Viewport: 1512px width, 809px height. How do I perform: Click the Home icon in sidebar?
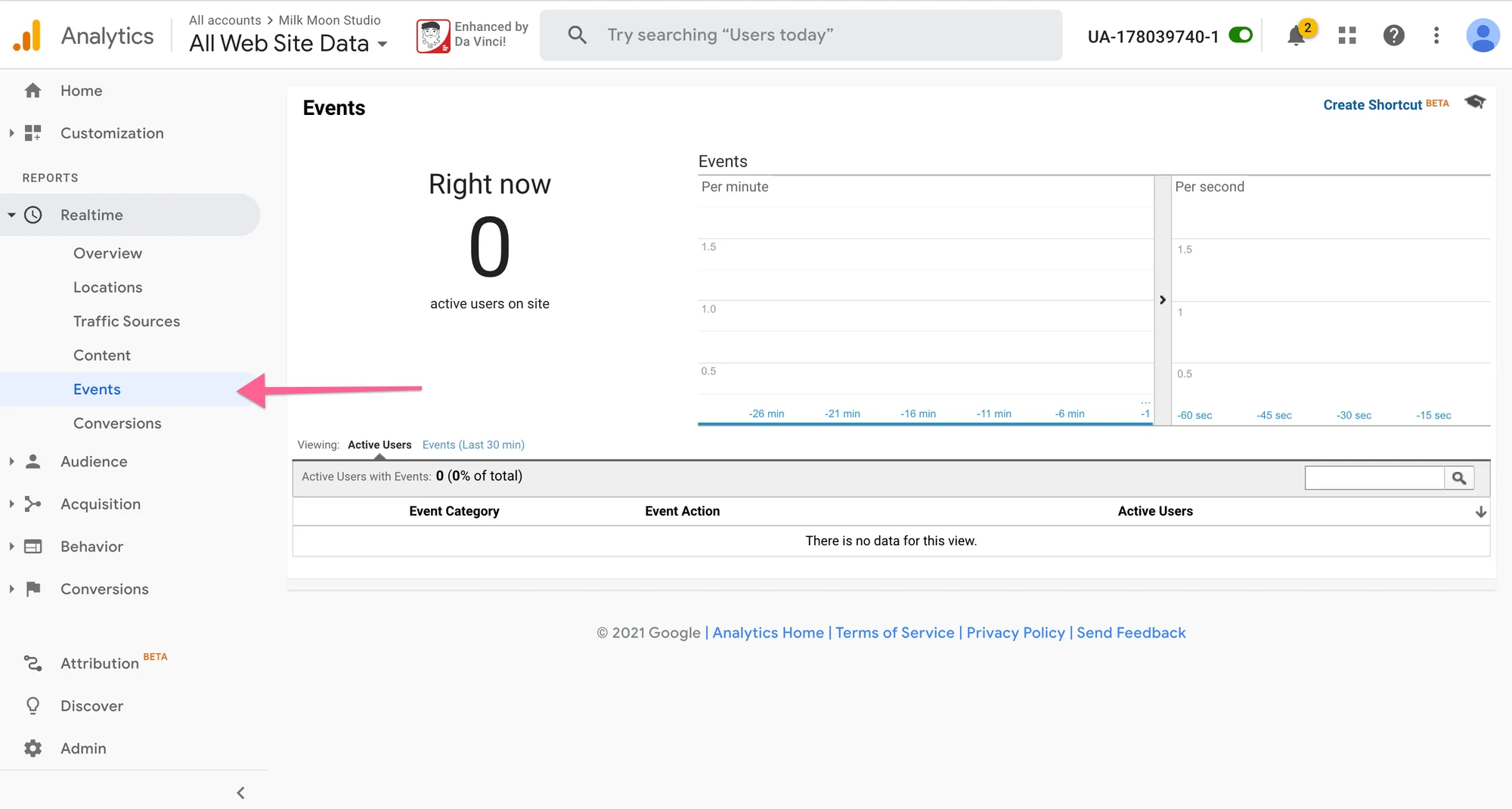(33, 90)
